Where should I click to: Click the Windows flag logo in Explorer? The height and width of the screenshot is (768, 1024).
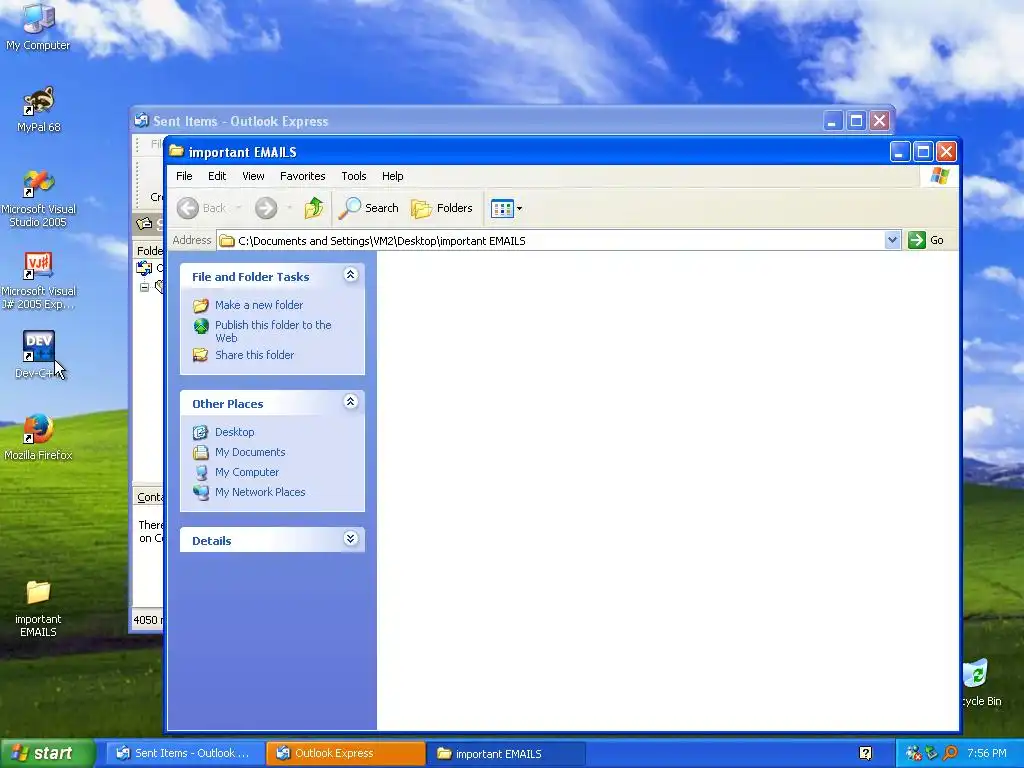click(x=940, y=176)
